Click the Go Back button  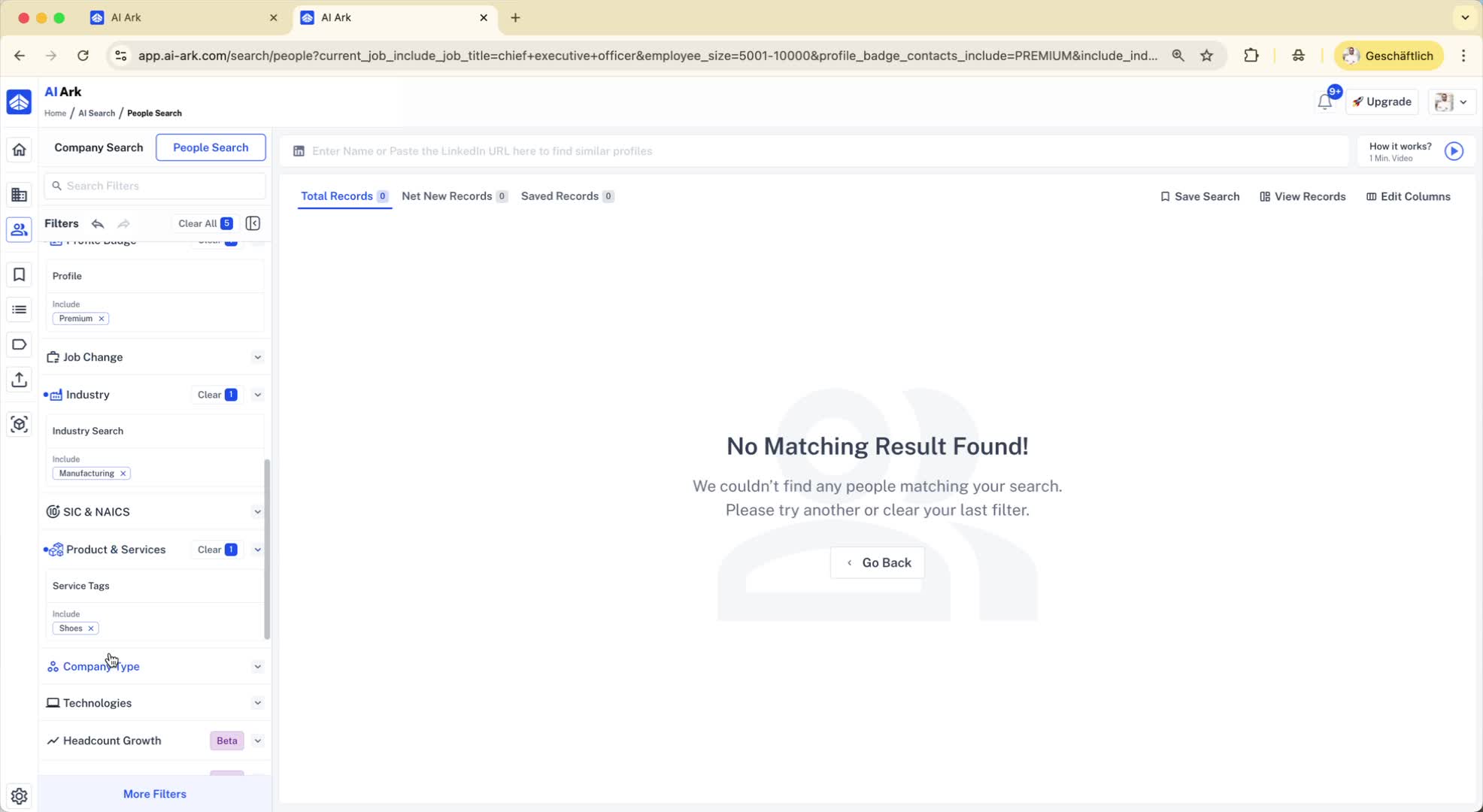pyautogui.click(x=877, y=563)
